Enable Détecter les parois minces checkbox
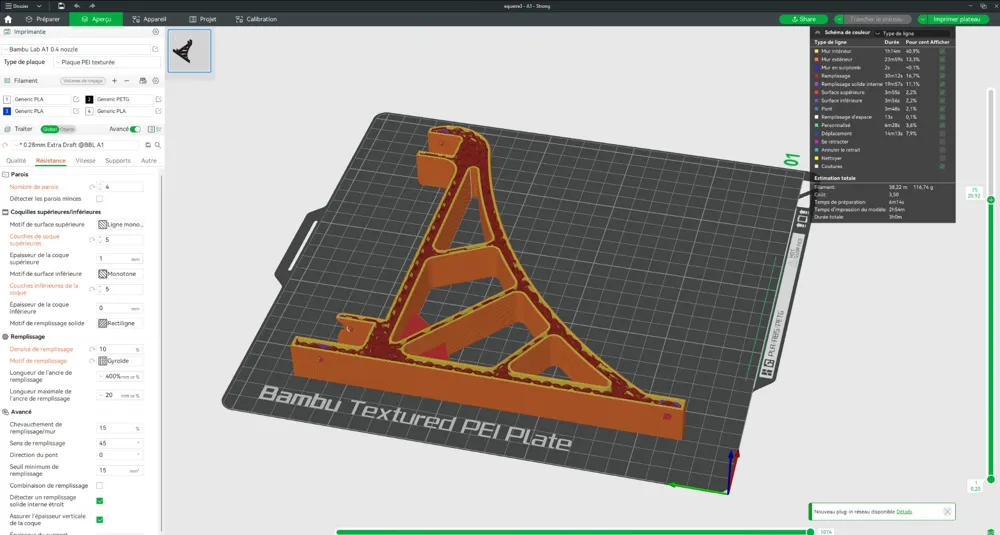Viewport: 1000px width, 535px height. (x=99, y=199)
